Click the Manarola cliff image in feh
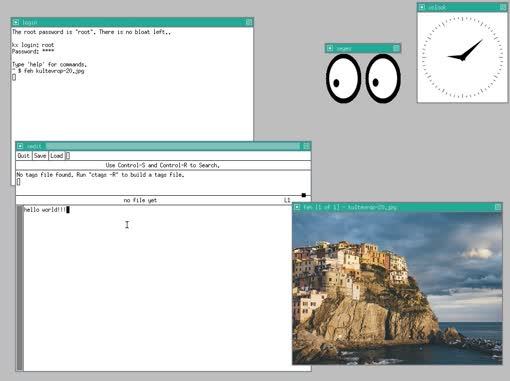Image resolution: width=510 pixels, height=381 pixels. [397, 288]
